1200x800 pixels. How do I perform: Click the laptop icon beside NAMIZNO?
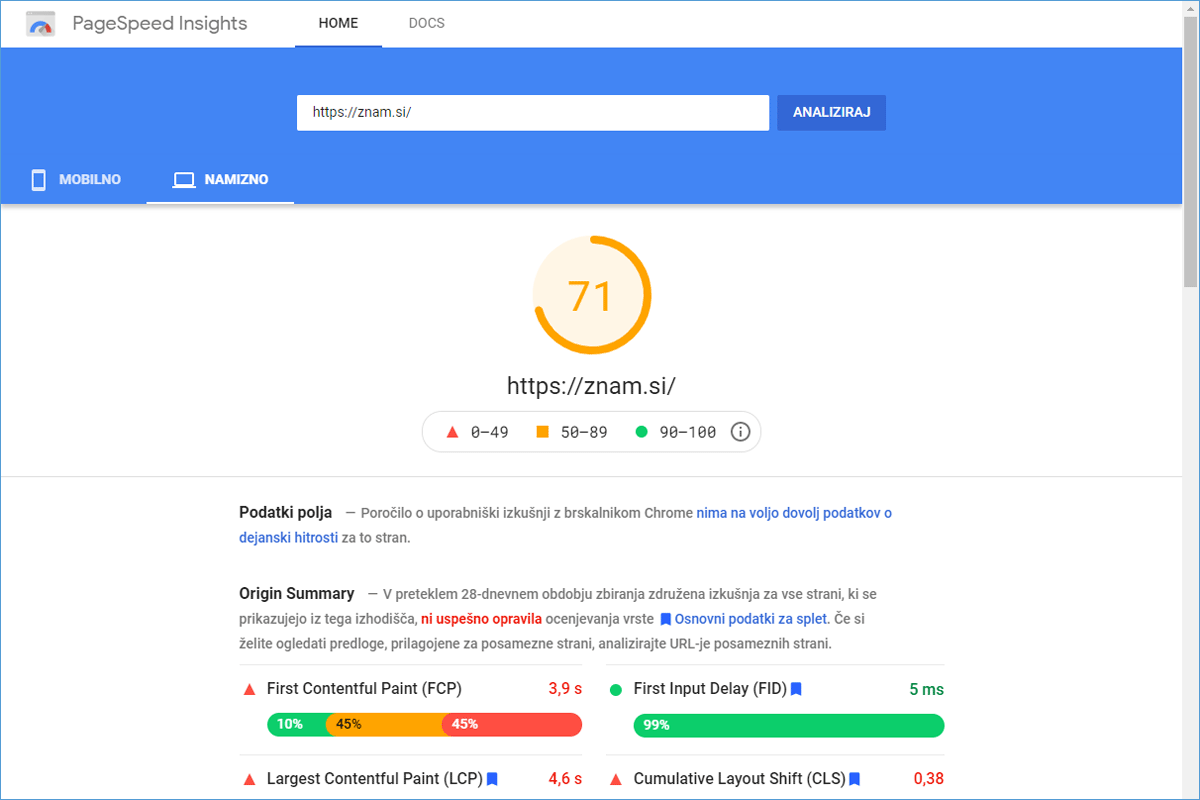click(183, 180)
